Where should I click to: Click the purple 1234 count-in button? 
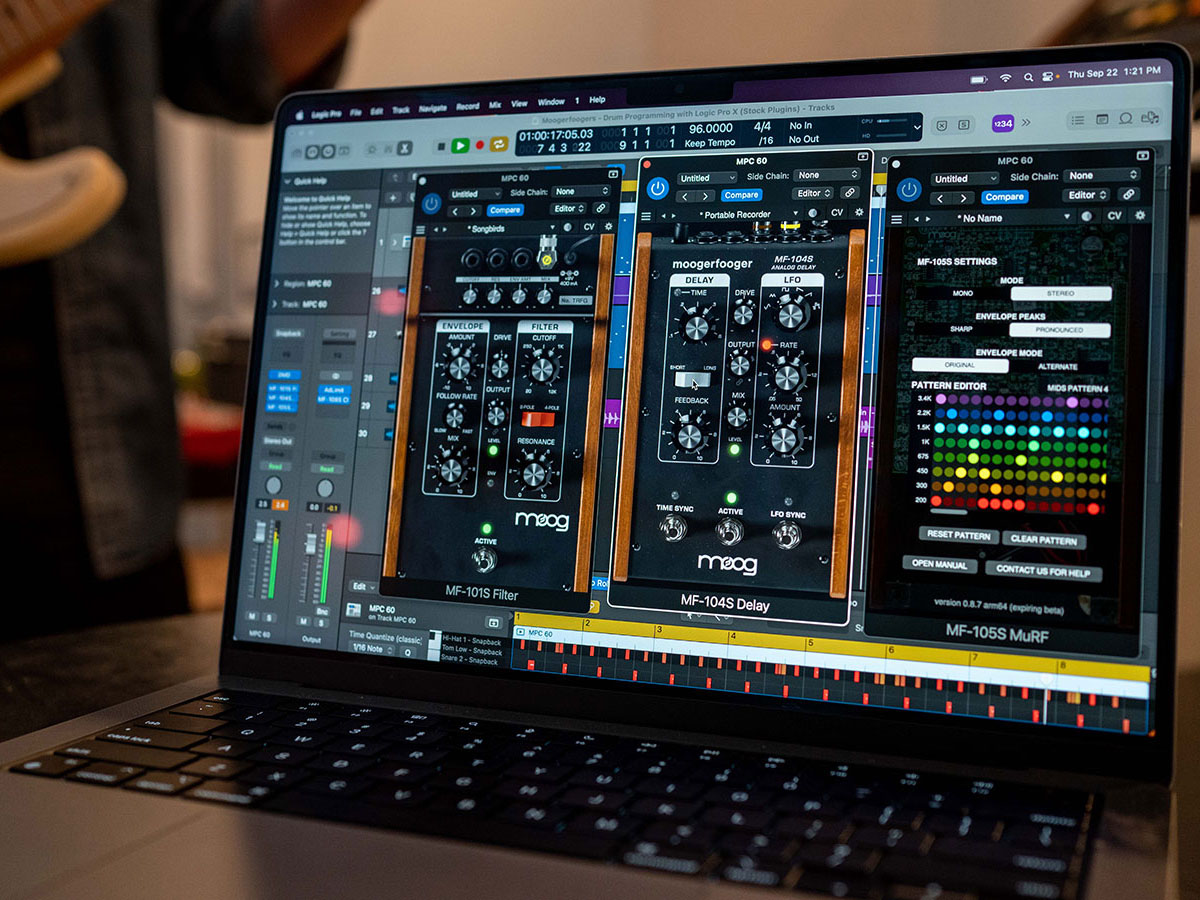[1003, 123]
